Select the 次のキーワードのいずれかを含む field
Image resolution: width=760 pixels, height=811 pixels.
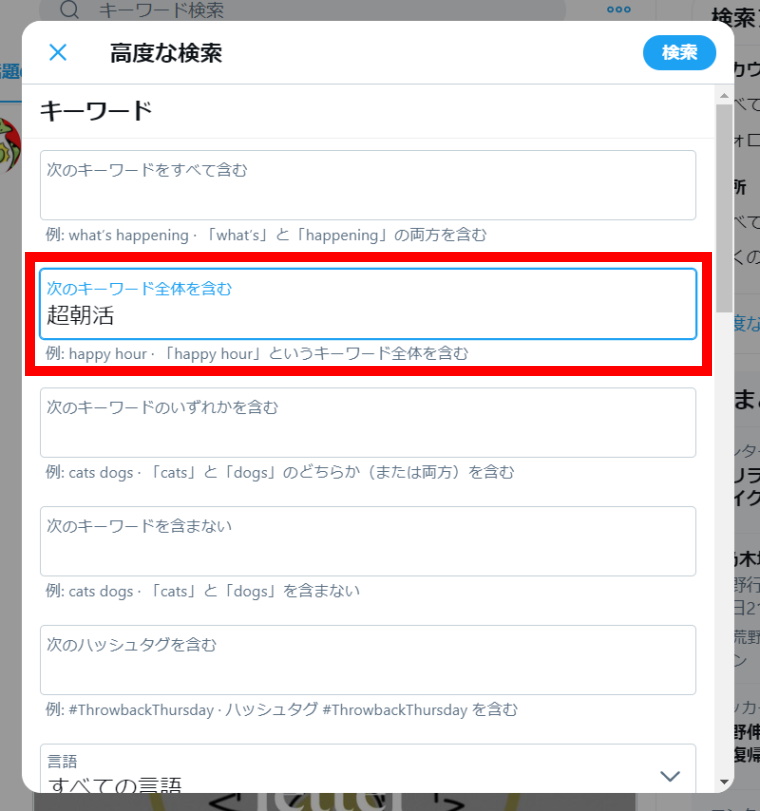pyautogui.click(x=368, y=423)
